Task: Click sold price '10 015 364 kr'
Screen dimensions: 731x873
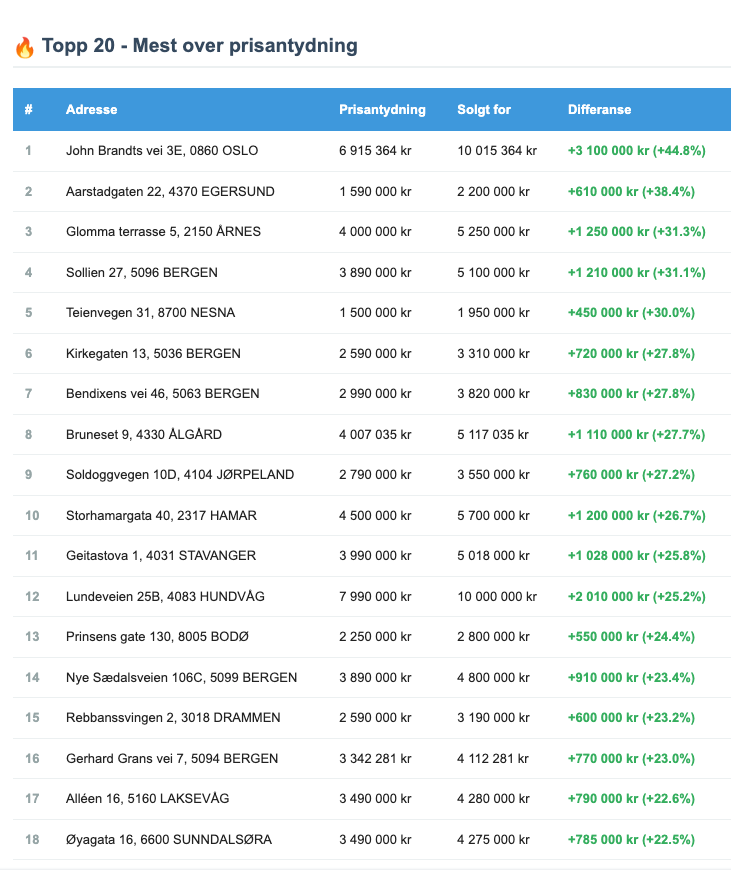Action: coord(497,151)
